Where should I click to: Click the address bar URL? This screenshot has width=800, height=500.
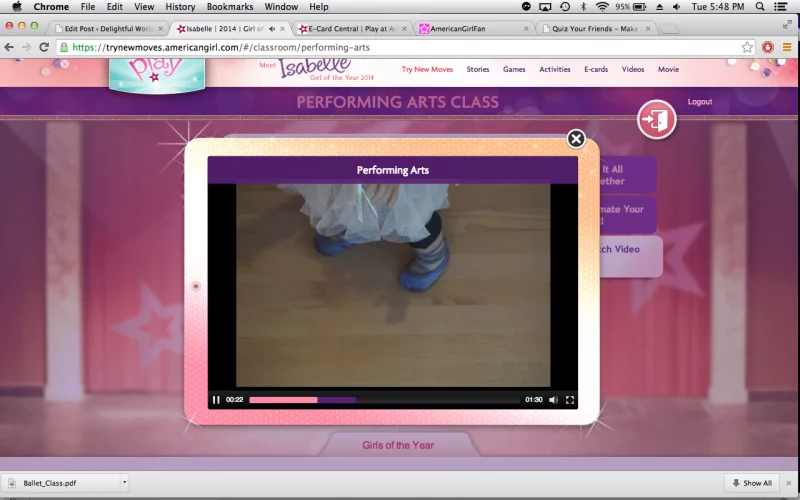221,47
